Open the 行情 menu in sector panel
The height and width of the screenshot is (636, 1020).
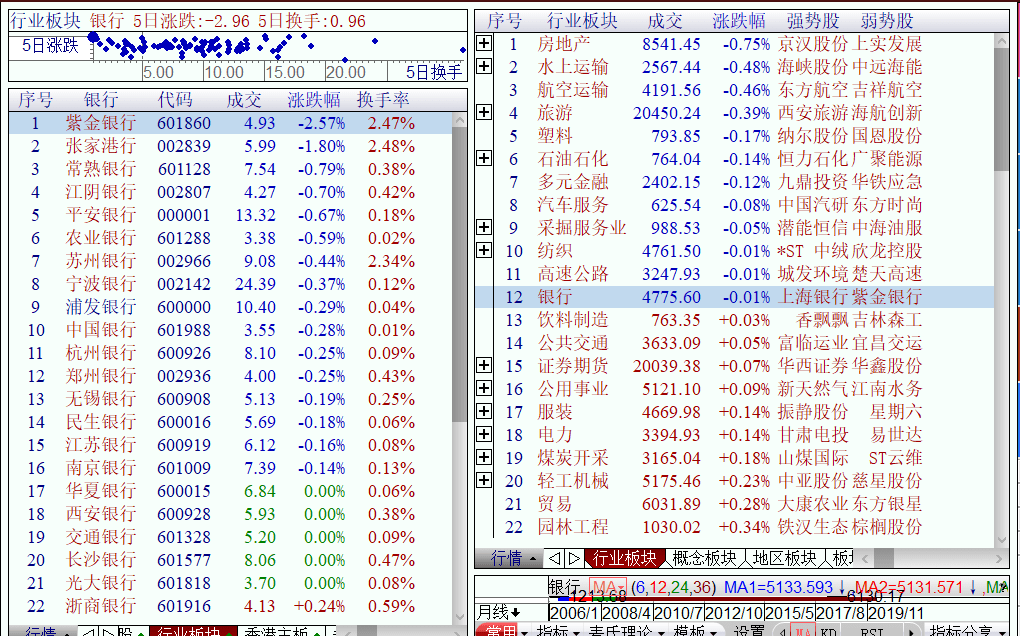pos(513,558)
